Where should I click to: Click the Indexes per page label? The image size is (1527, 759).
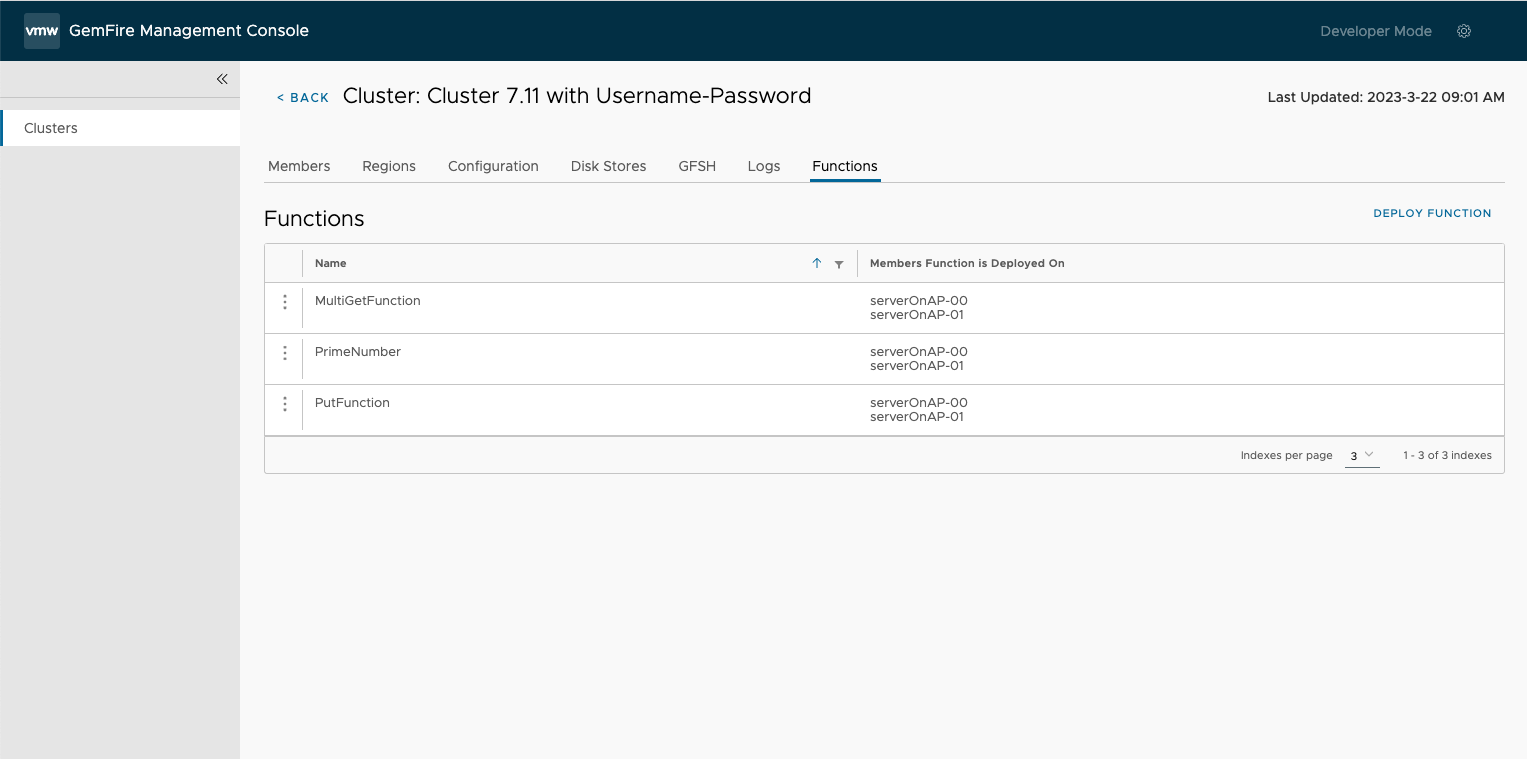point(1287,455)
